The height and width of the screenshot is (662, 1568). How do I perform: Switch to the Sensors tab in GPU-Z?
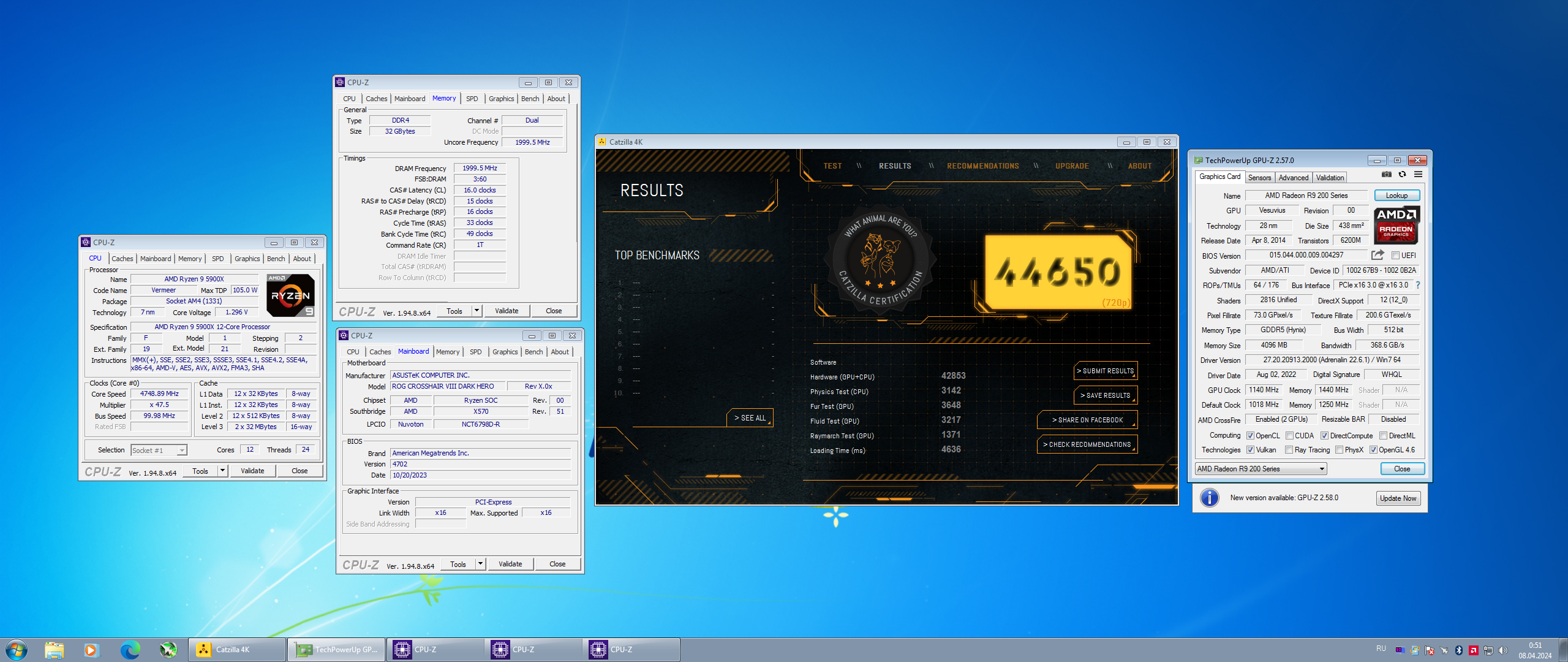[x=1260, y=178]
